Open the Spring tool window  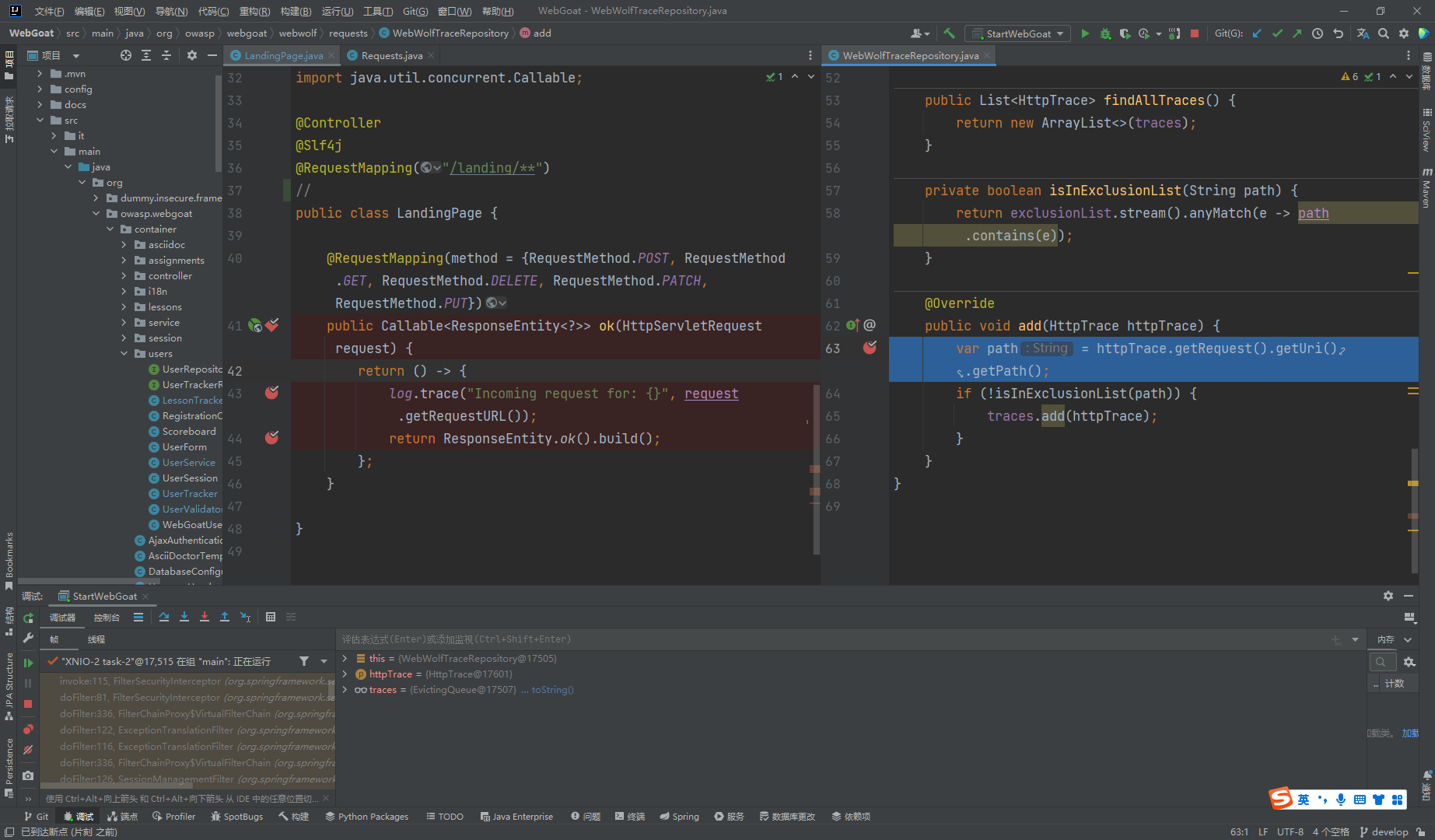coord(679,816)
